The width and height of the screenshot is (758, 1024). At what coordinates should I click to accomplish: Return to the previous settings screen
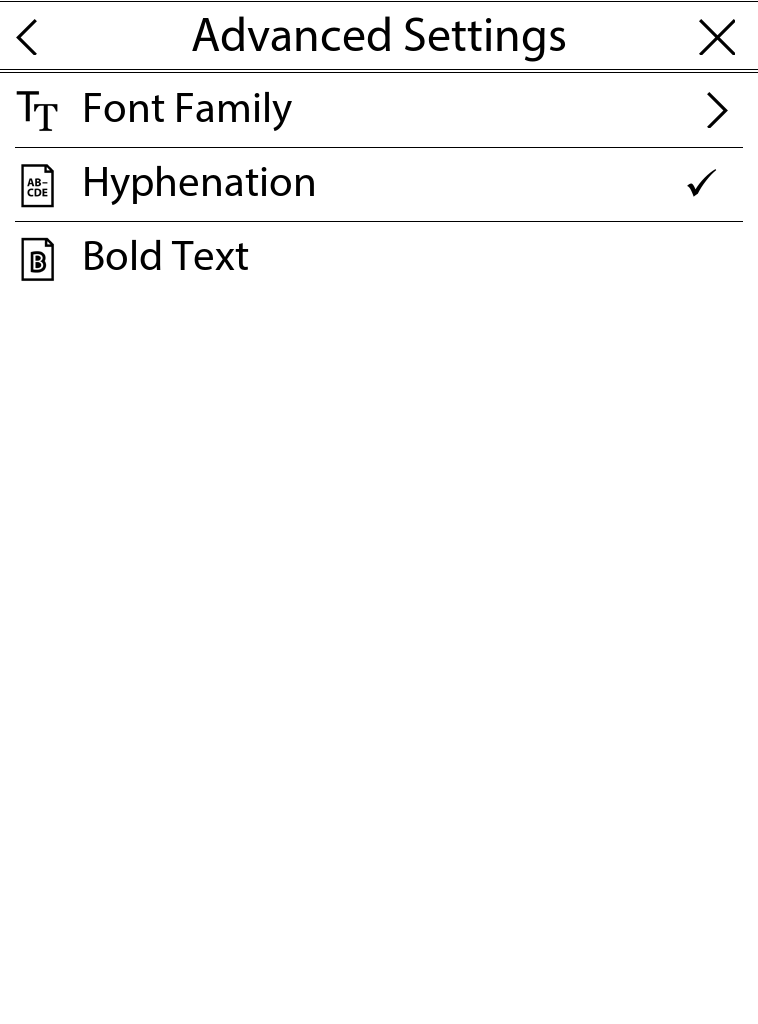pyautogui.click(x=28, y=38)
